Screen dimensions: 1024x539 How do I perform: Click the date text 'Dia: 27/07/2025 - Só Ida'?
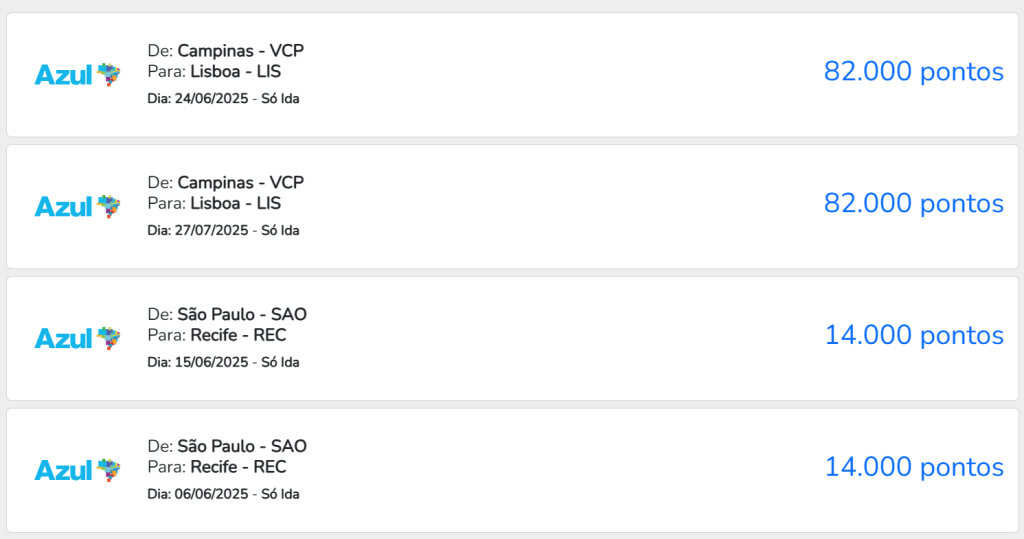pos(223,231)
